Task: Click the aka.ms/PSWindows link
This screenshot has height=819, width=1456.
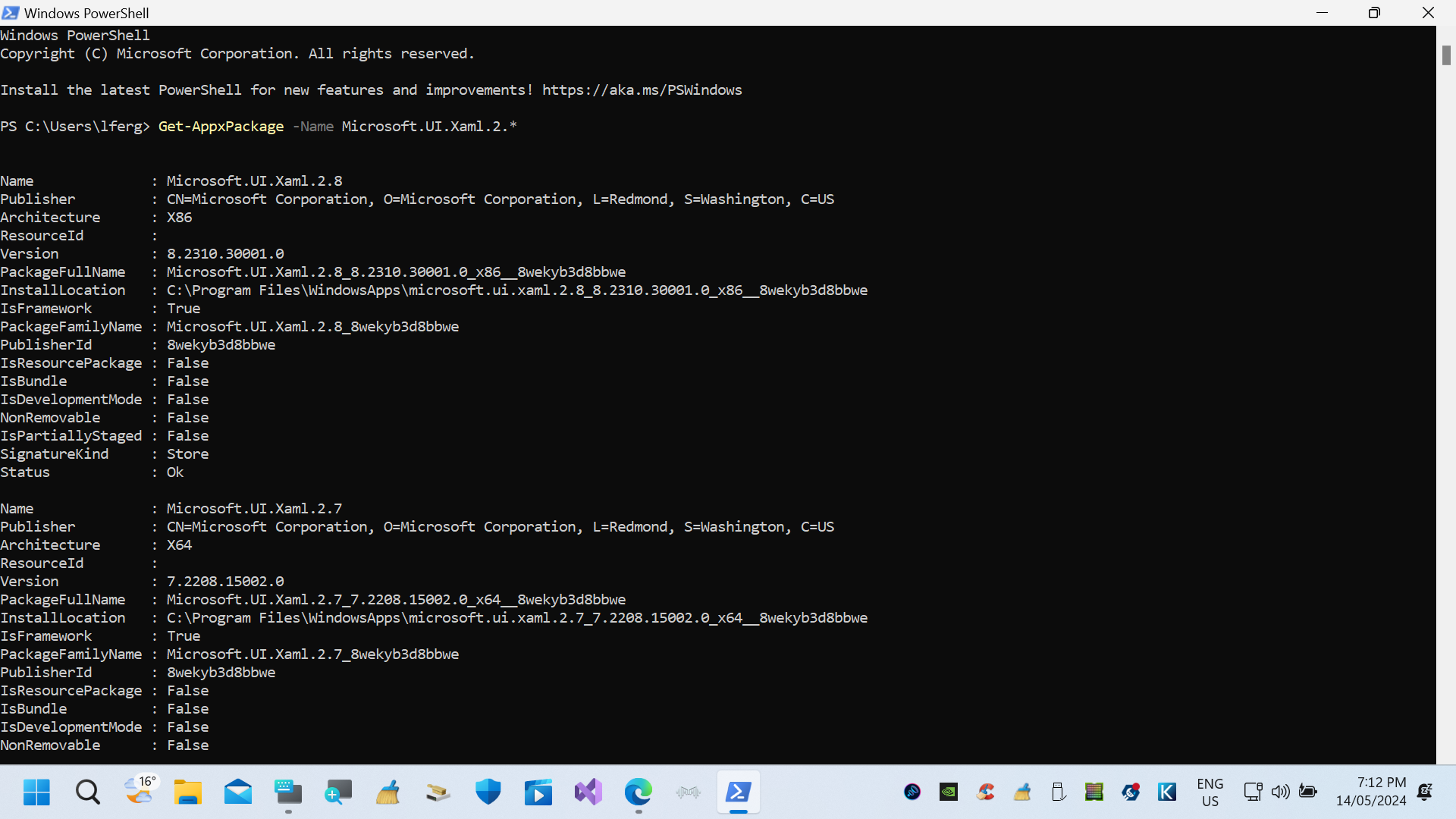Action: point(642,89)
